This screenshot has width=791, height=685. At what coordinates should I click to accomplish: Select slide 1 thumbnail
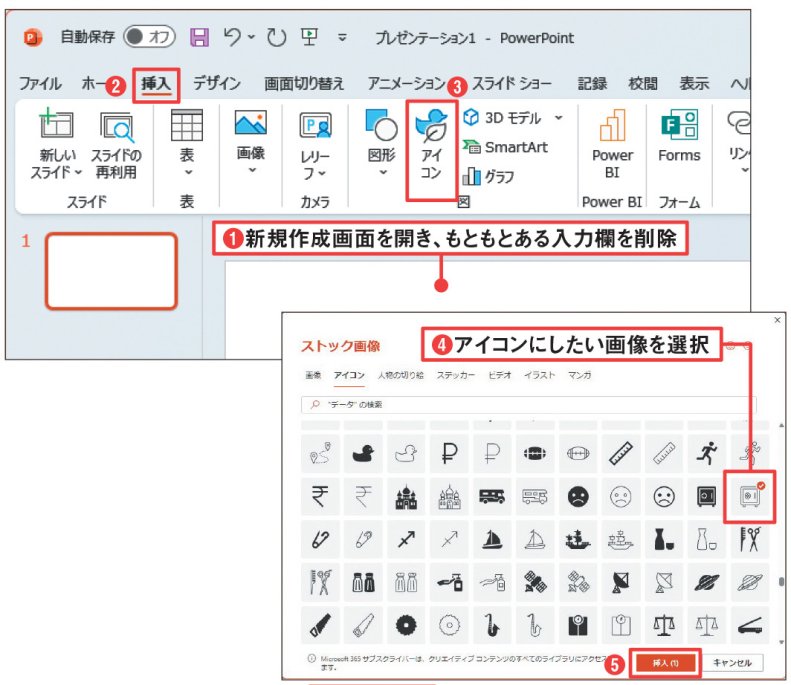tap(111, 271)
